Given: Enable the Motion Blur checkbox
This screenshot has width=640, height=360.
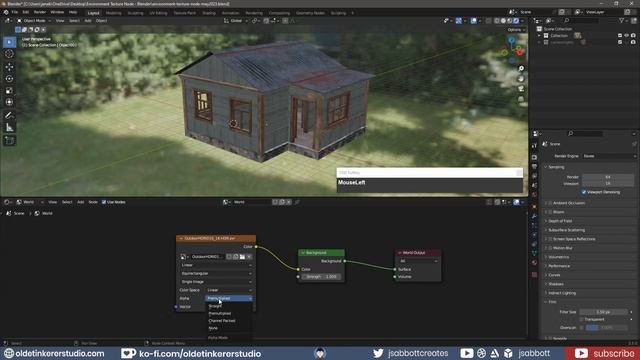Looking at the screenshot, I should (x=550, y=248).
